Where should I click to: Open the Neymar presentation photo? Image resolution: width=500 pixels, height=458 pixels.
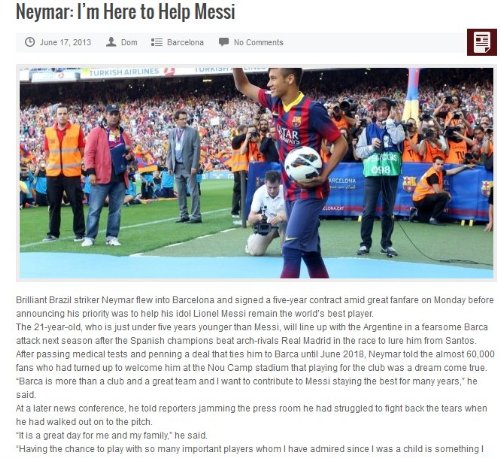(256, 173)
